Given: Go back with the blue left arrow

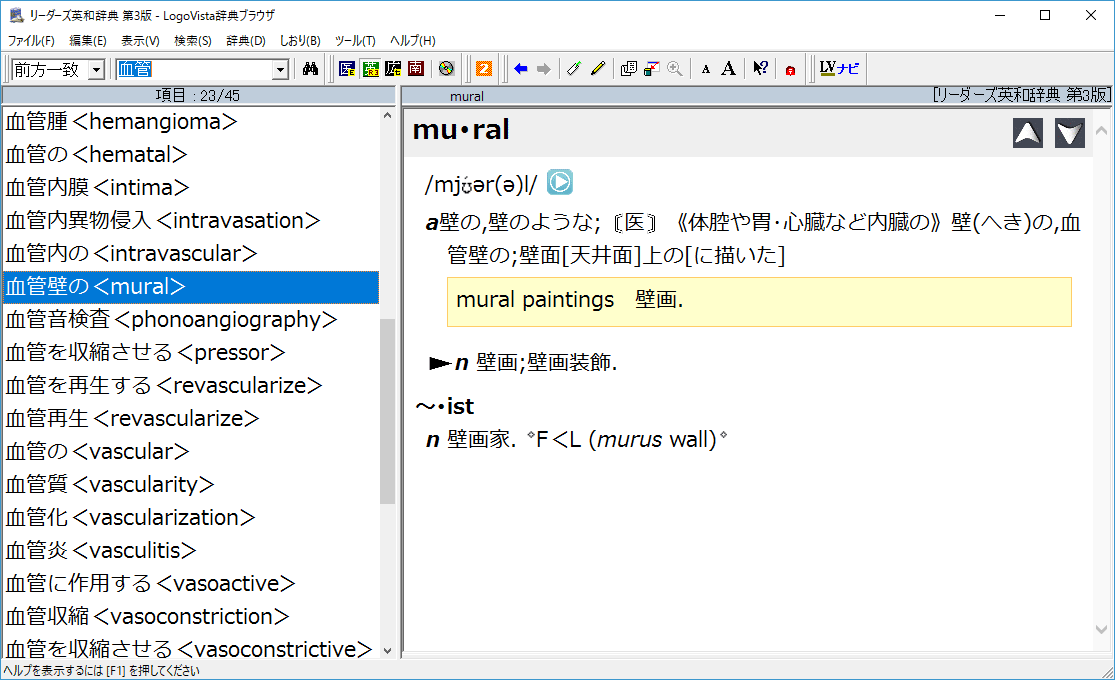Looking at the screenshot, I should click(x=521, y=69).
